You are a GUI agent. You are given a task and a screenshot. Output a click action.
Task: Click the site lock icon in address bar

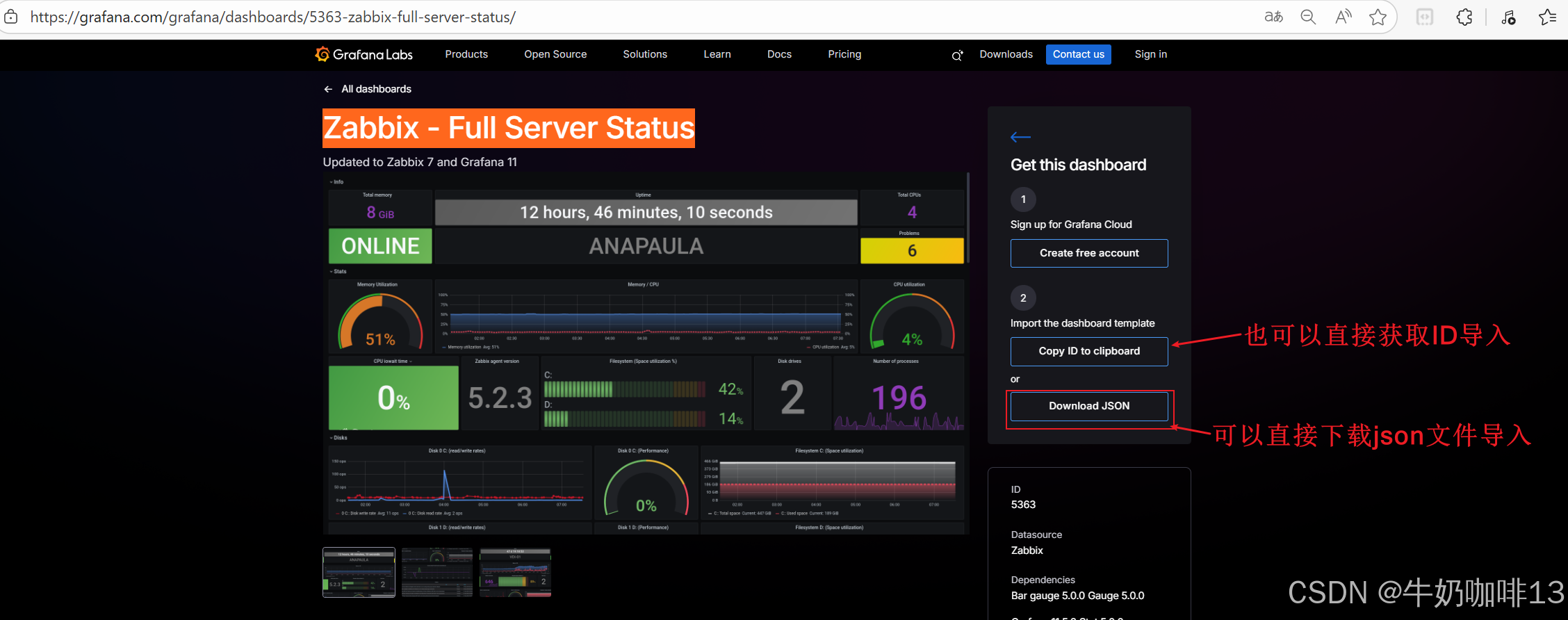tap(10, 17)
